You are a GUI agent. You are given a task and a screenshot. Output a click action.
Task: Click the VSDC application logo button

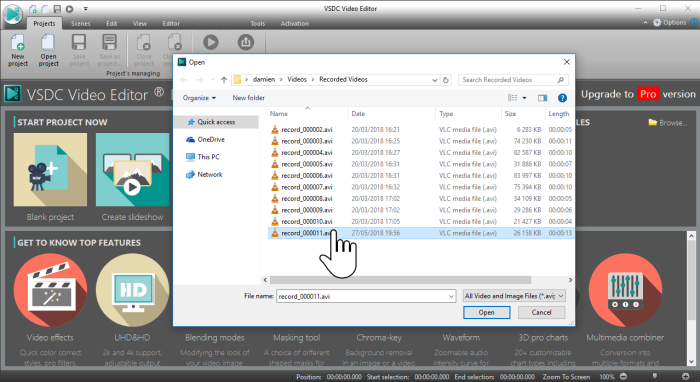[12, 13]
